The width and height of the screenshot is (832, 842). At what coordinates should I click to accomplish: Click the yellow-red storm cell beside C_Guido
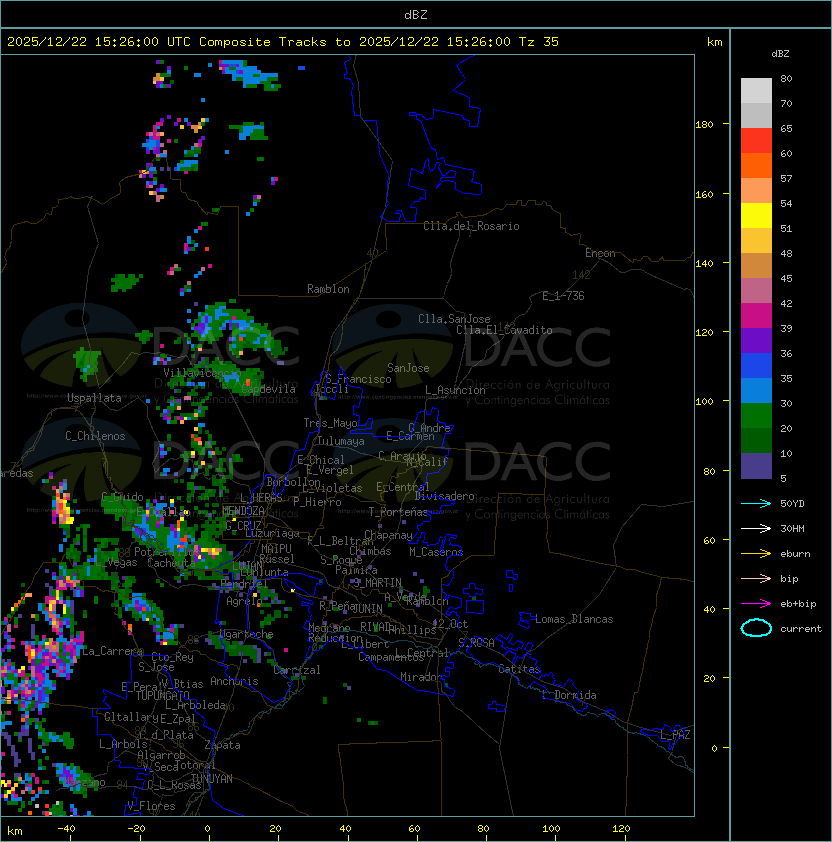(x=62, y=505)
